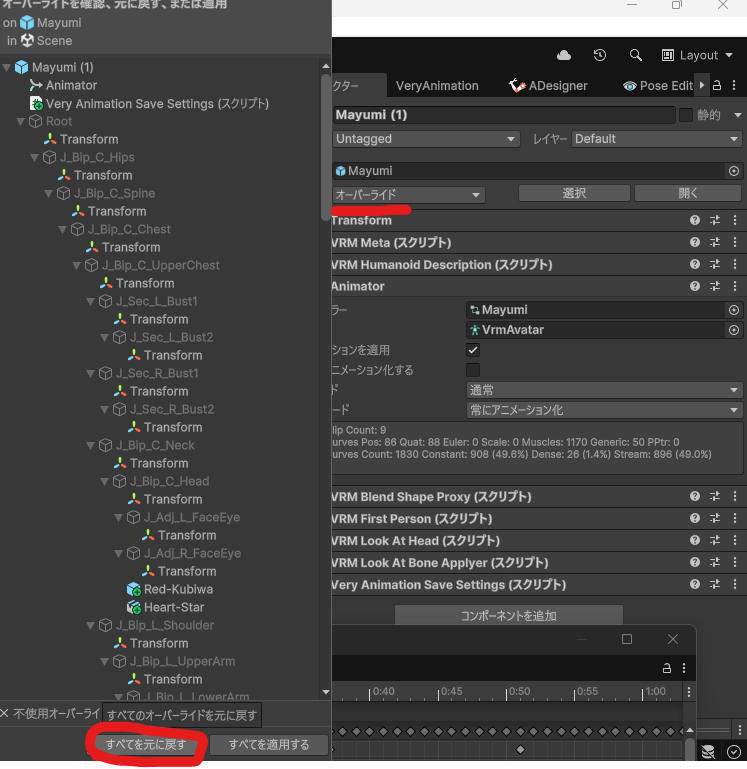
Task: Toggle the 静的 (static) checkbox
Action: click(x=685, y=115)
